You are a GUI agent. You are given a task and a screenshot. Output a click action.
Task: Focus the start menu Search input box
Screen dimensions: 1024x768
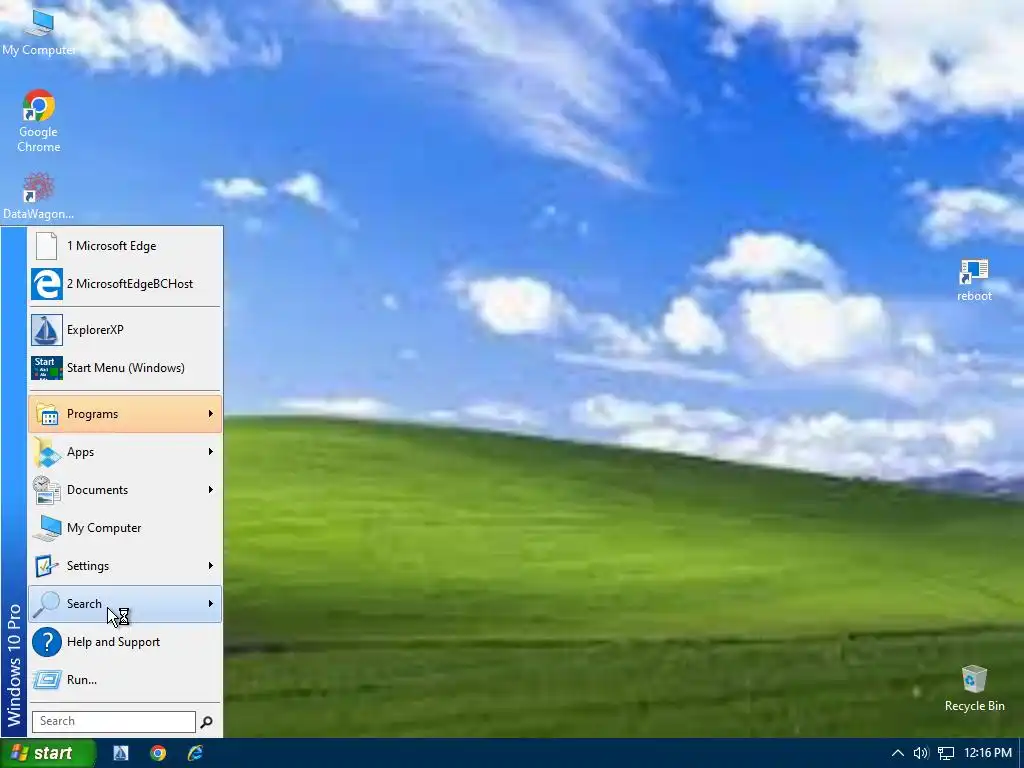(114, 722)
